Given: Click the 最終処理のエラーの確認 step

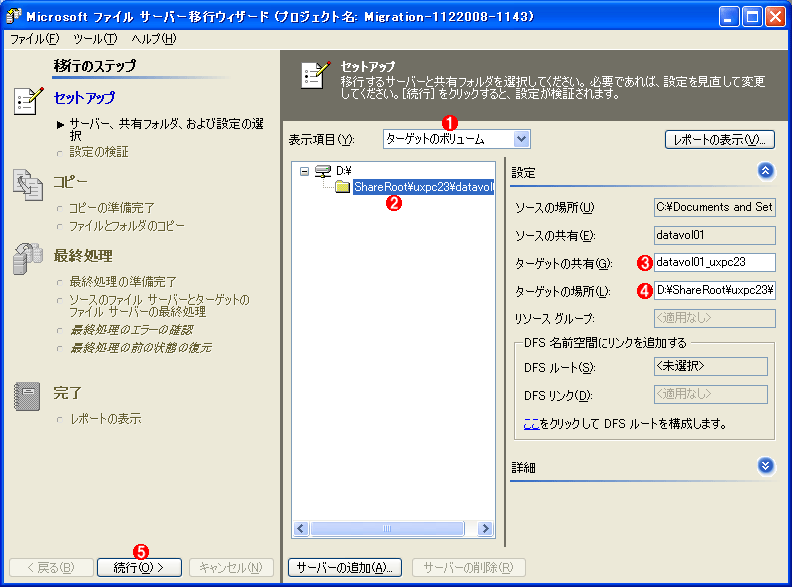Looking at the screenshot, I should [131, 330].
